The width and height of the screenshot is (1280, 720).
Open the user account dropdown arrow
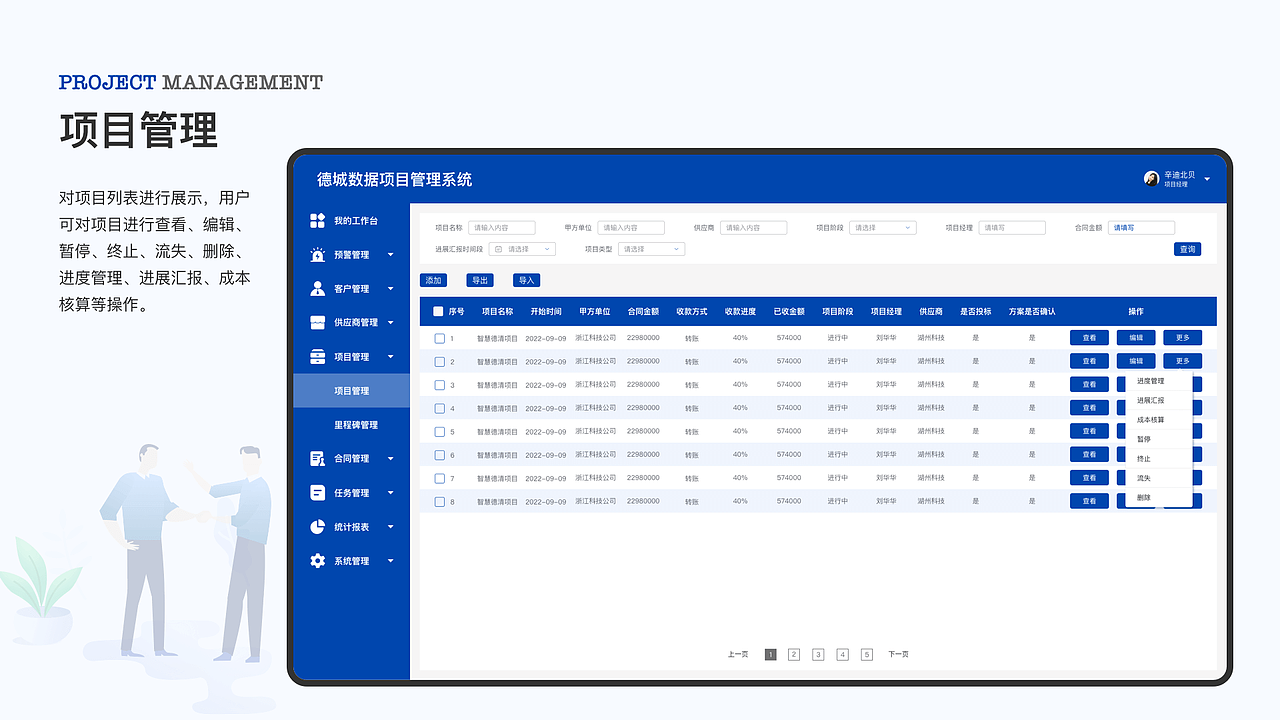(x=1207, y=179)
